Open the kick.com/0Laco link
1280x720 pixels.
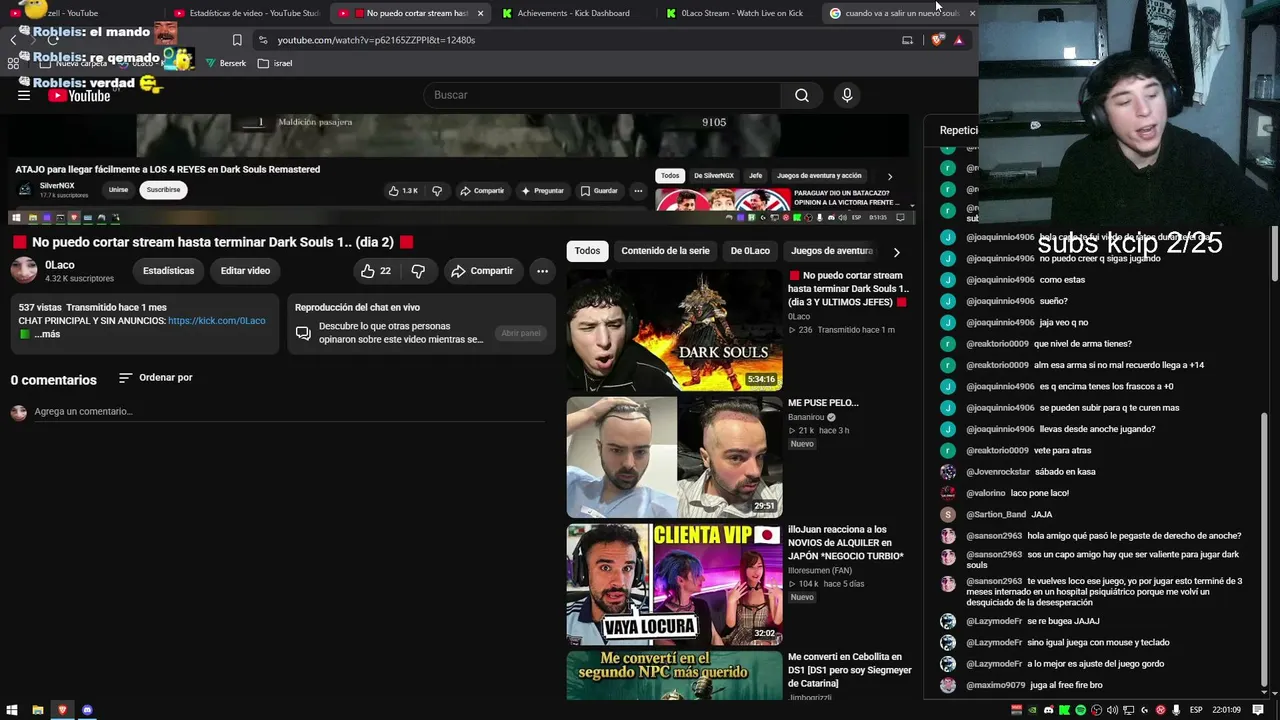pos(217,321)
